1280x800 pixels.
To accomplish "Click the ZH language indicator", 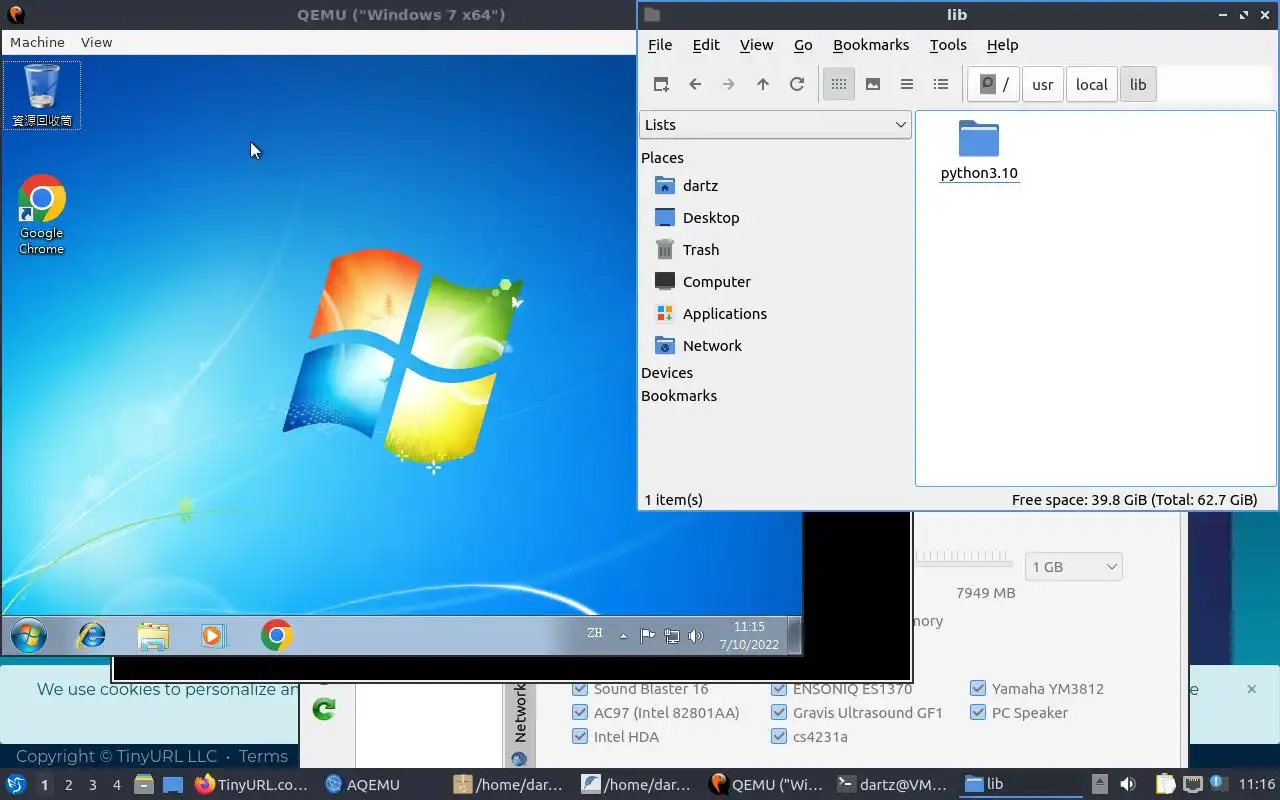I will (595, 633).
